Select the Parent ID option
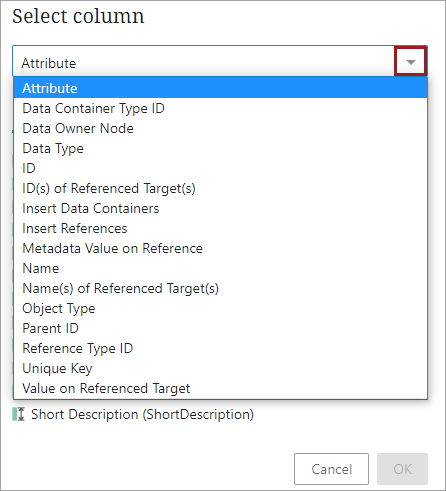This screenshot has height=491, width=446. coord(220,328)
